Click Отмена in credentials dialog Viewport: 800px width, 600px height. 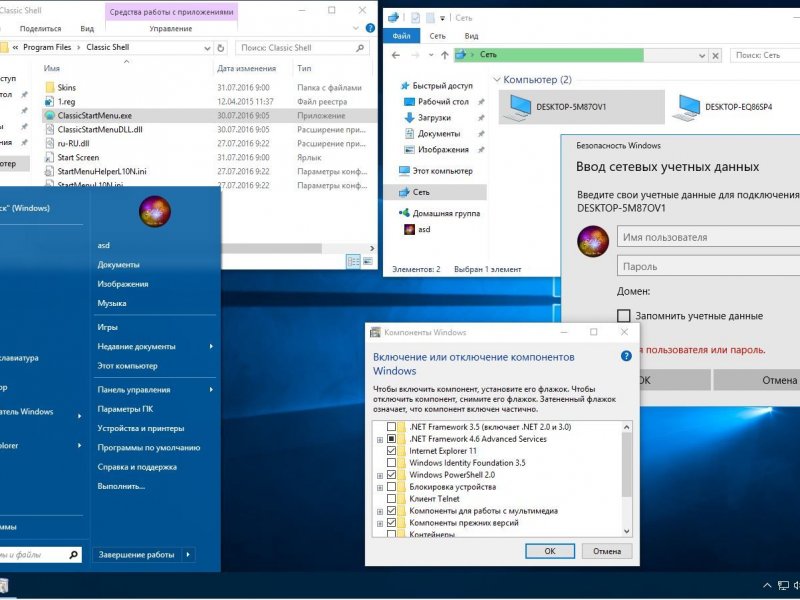tap(757, 380)
